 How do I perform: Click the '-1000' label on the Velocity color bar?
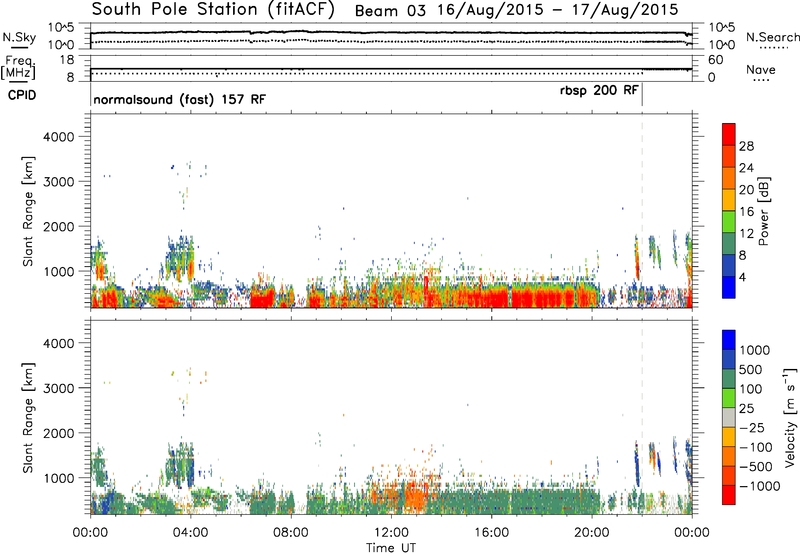(x=760, y=486)
